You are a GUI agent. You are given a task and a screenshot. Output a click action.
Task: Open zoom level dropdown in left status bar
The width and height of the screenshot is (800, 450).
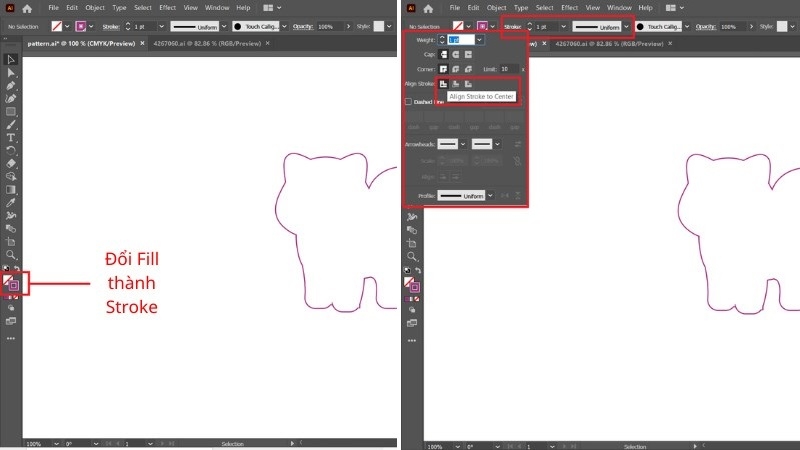coord(56,444)
